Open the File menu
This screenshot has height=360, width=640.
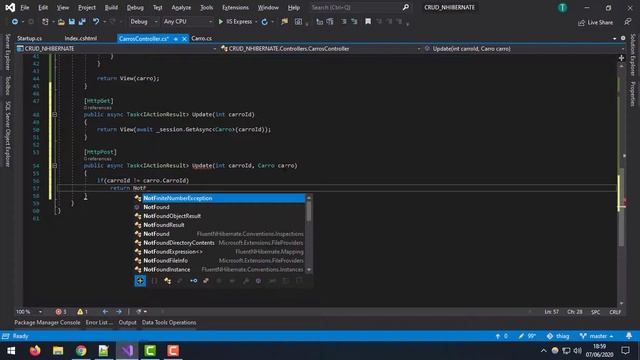pyautogui.click(x=24, y=7)
